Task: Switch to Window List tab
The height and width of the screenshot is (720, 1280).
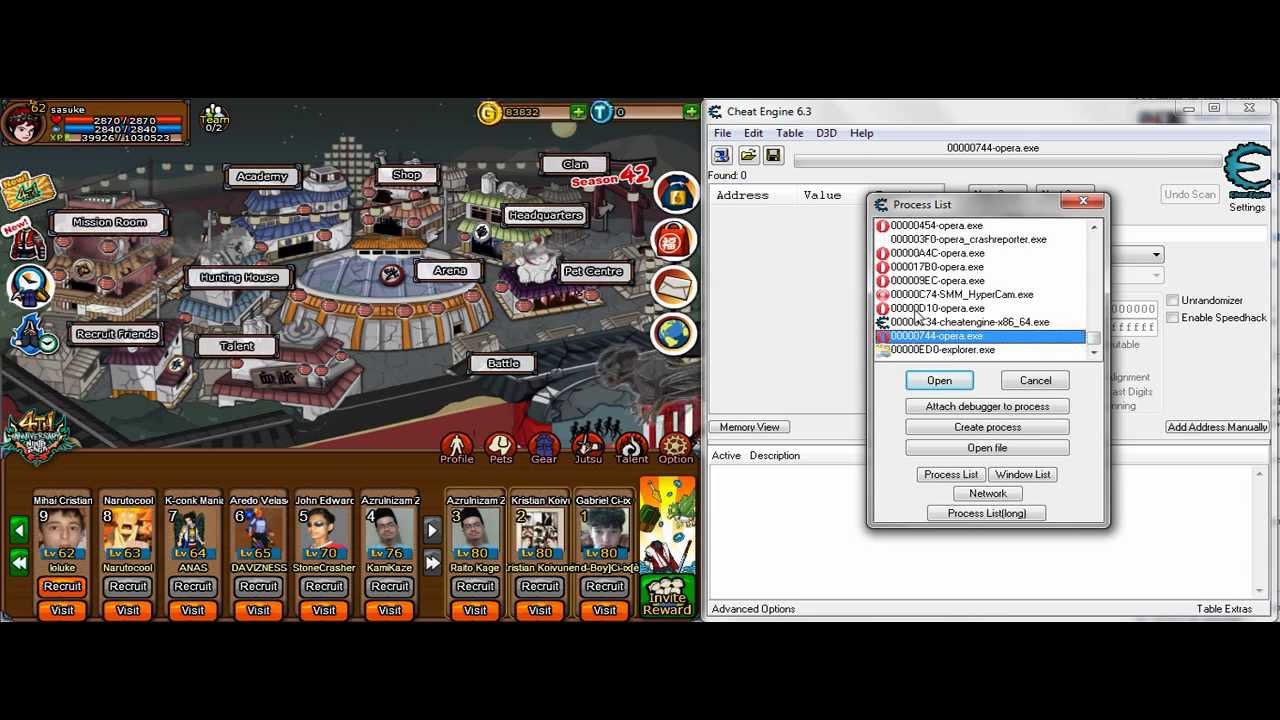Action: 1022,474
